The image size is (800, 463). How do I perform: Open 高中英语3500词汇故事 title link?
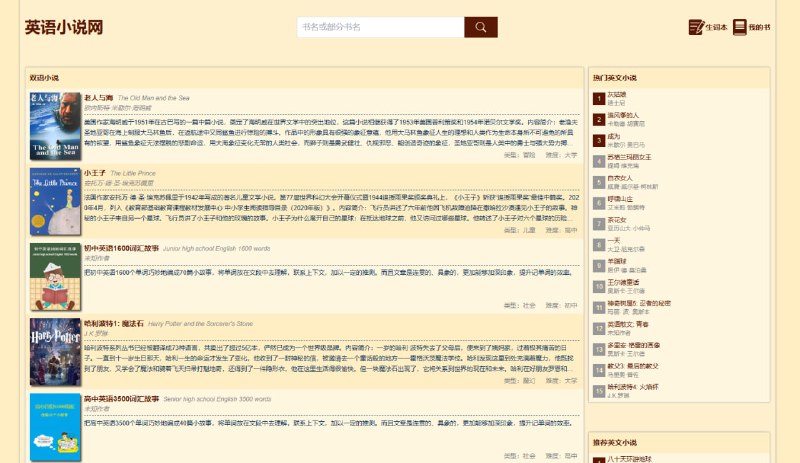pos(121,398)
